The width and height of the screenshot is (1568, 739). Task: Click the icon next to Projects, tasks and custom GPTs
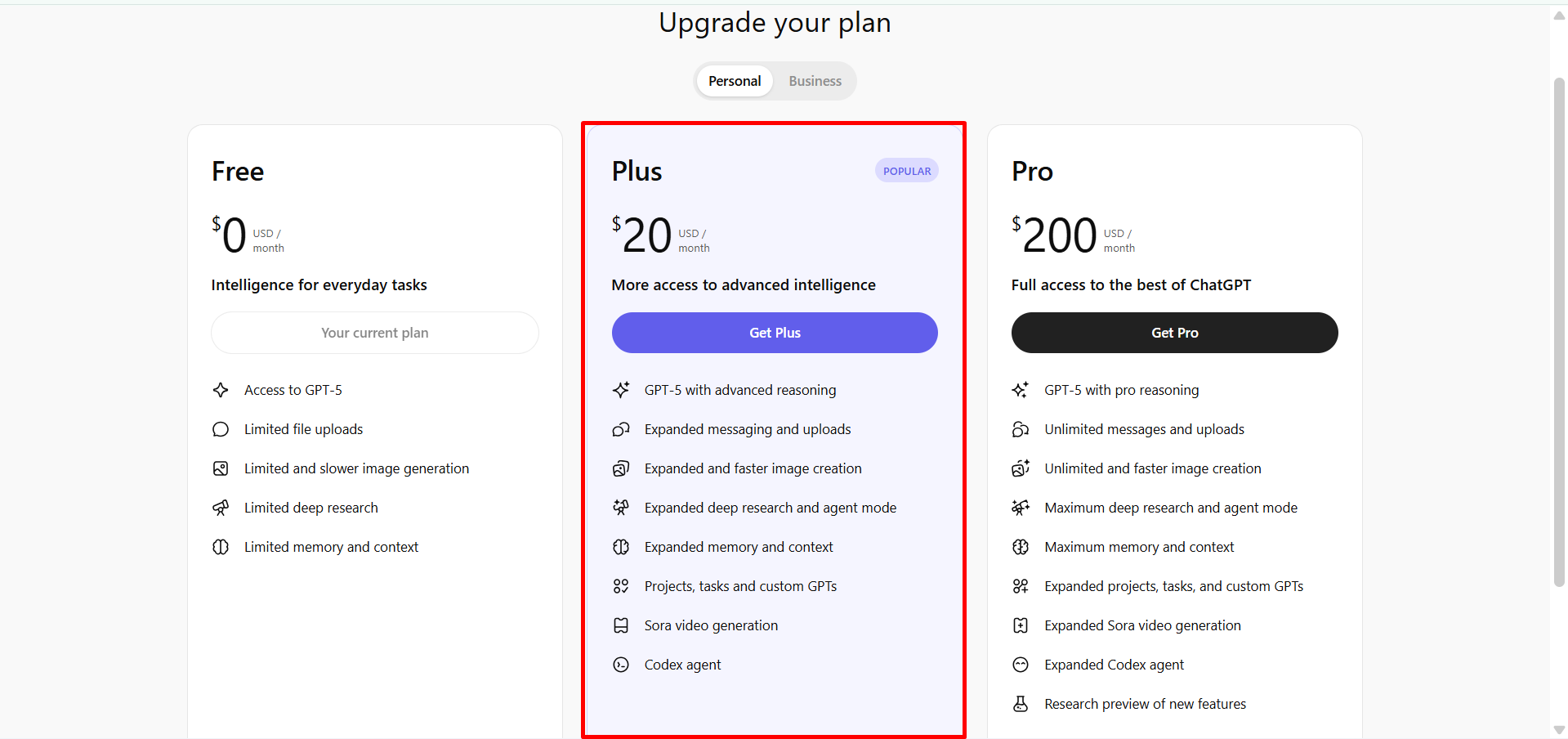click(621, 586)
